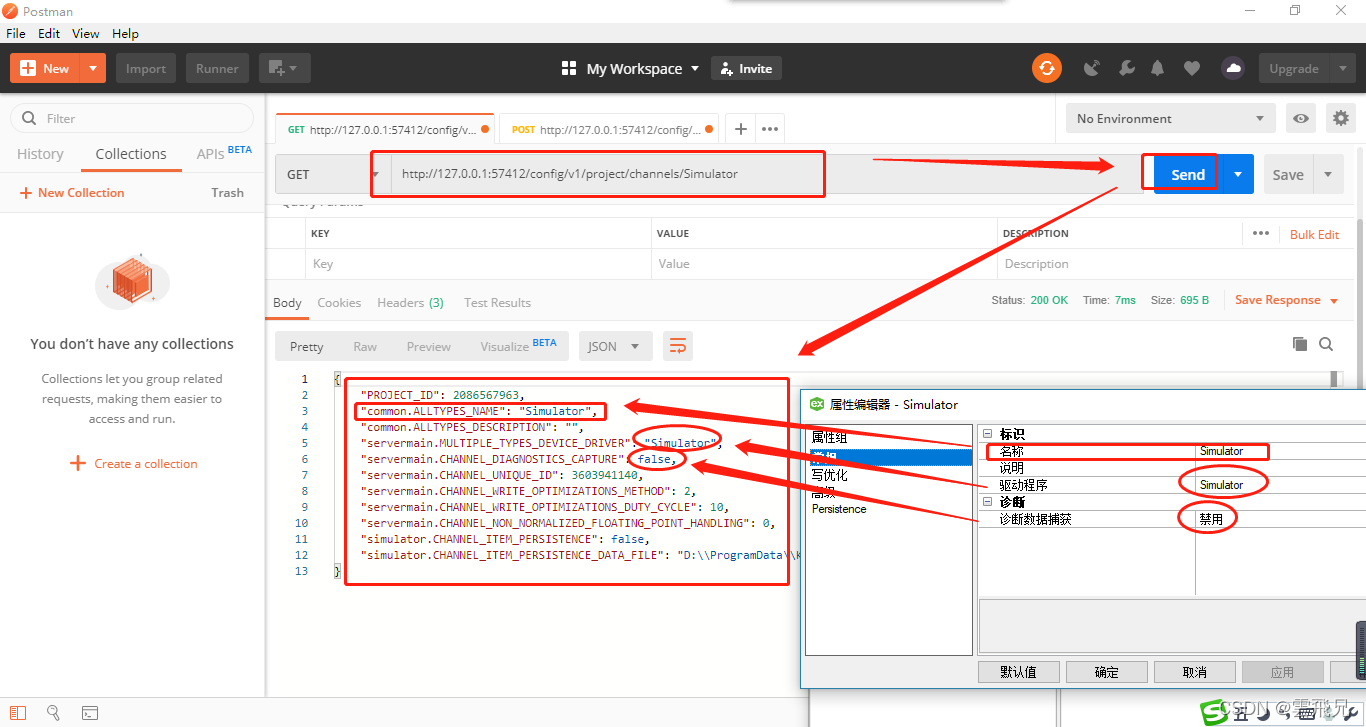Copy the response with the copy icon
The width and height of the screenshot is (1366, 727).
pos(1300,344)
